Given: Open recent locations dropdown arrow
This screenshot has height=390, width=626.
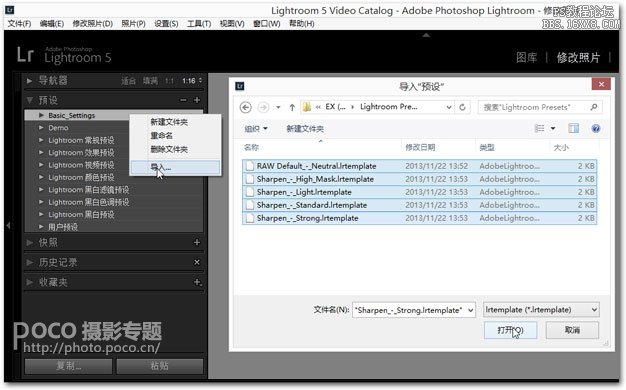Looking at the screenshot, I should pyautogui.click(x=278, y=107).
